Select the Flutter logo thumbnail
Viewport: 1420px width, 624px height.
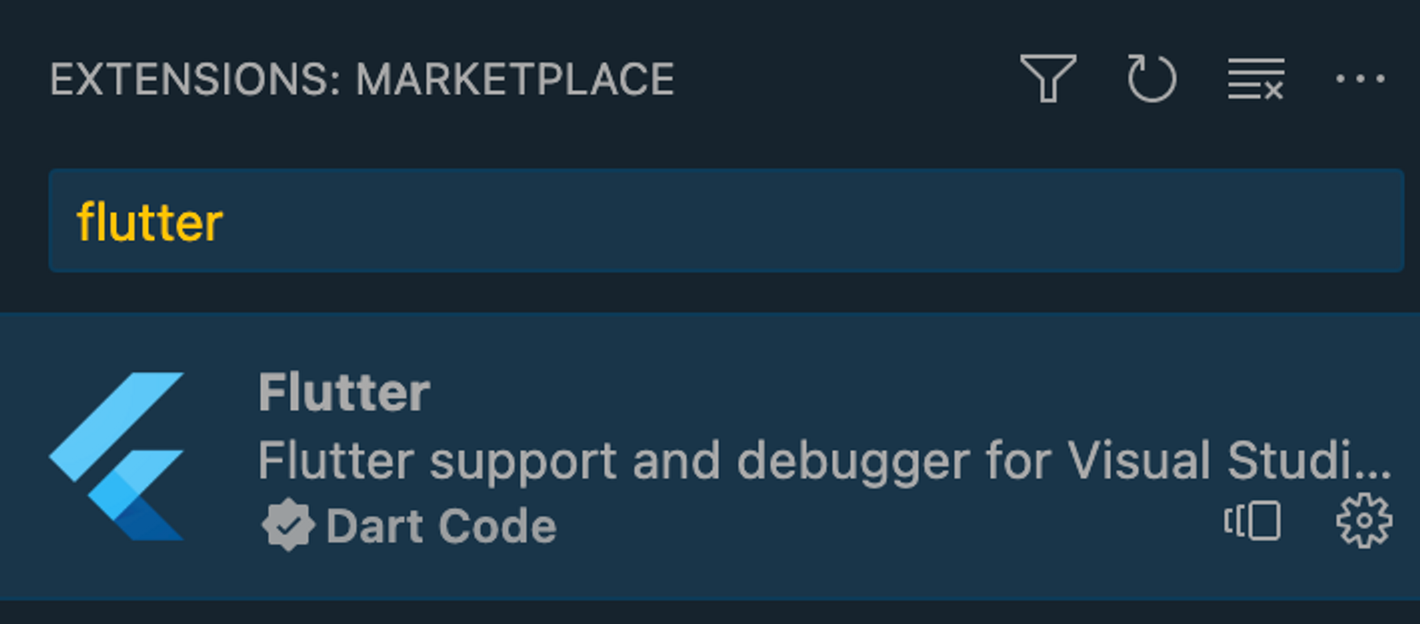[x=117, y=456]
